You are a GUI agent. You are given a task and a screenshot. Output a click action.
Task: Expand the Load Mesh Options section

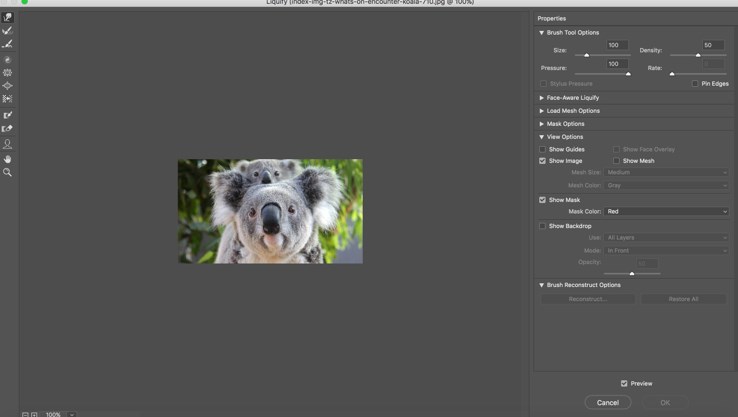click(x=542, y=111)
